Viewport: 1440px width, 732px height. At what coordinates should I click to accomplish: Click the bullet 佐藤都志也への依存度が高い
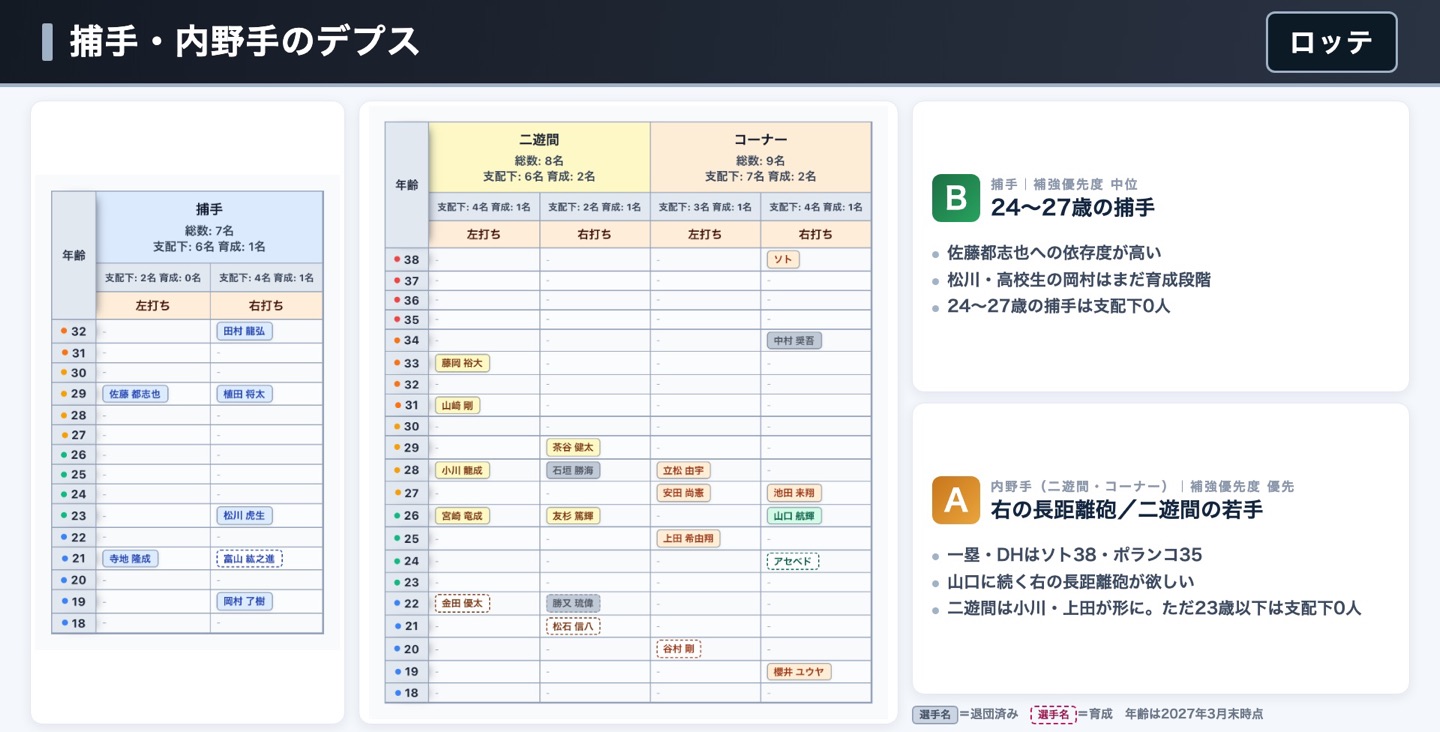(1054, 253)
